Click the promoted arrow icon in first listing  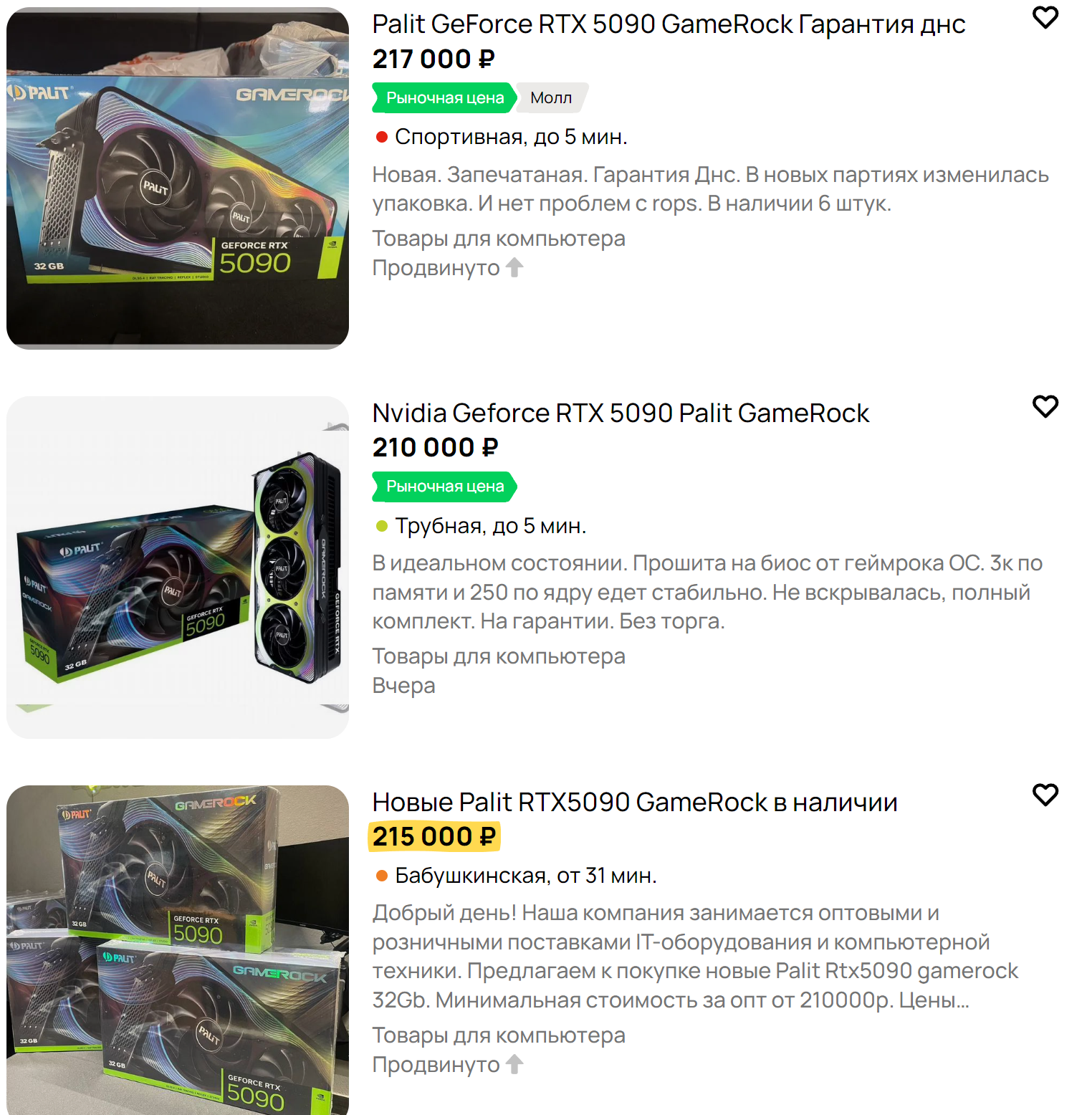(x=514, y=267)
